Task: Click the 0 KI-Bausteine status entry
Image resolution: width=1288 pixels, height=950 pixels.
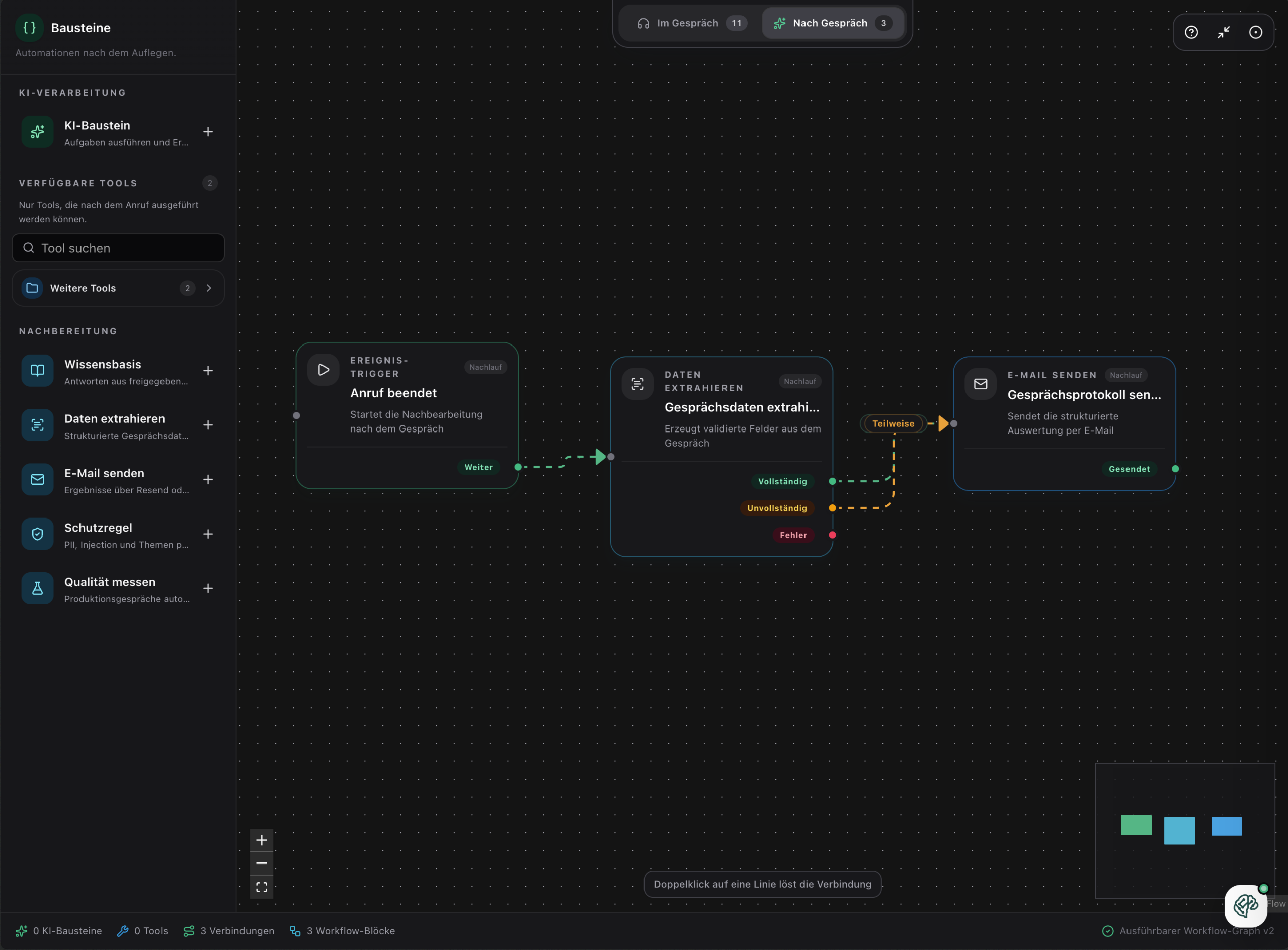Action: pyautogui.click(x=59, y=931)
